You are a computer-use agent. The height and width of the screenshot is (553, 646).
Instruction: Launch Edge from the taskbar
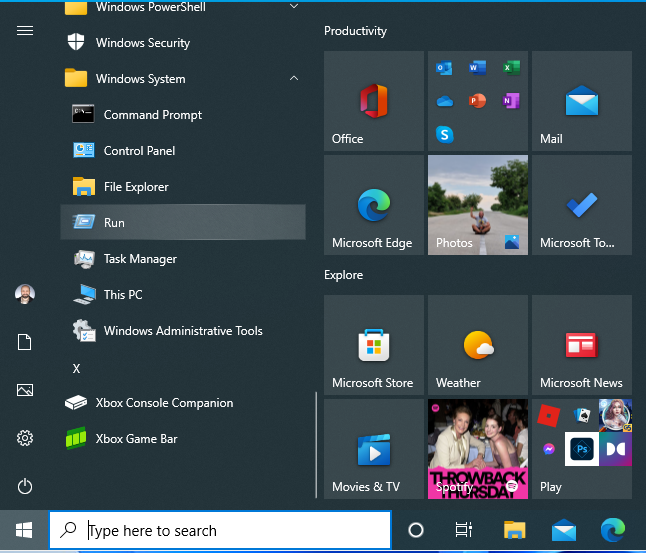coord(613,530)
